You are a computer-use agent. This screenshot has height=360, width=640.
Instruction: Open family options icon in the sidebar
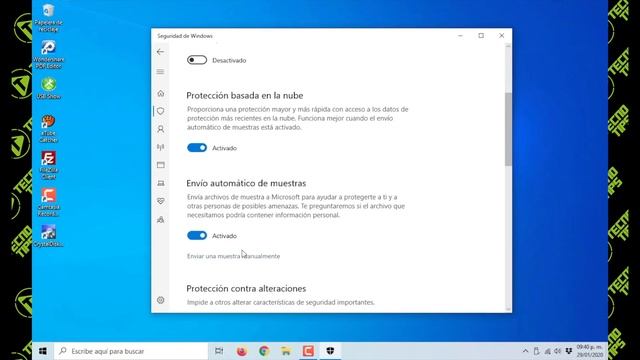161,220
